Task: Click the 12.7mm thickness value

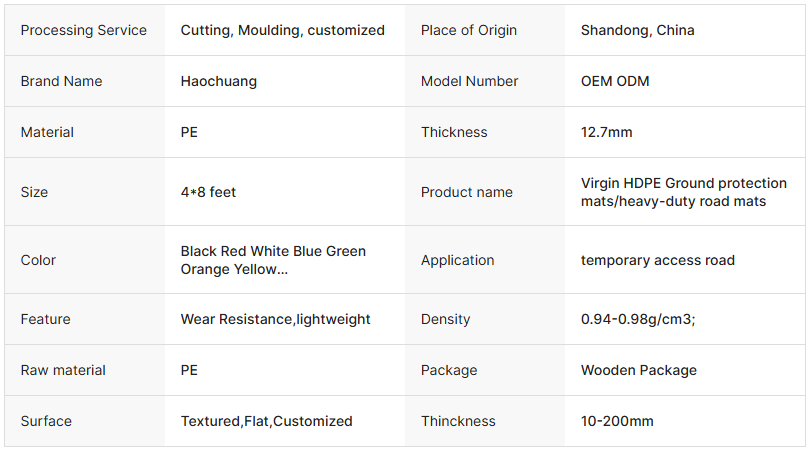Action: pyautogui.click(x=606, y=132)
